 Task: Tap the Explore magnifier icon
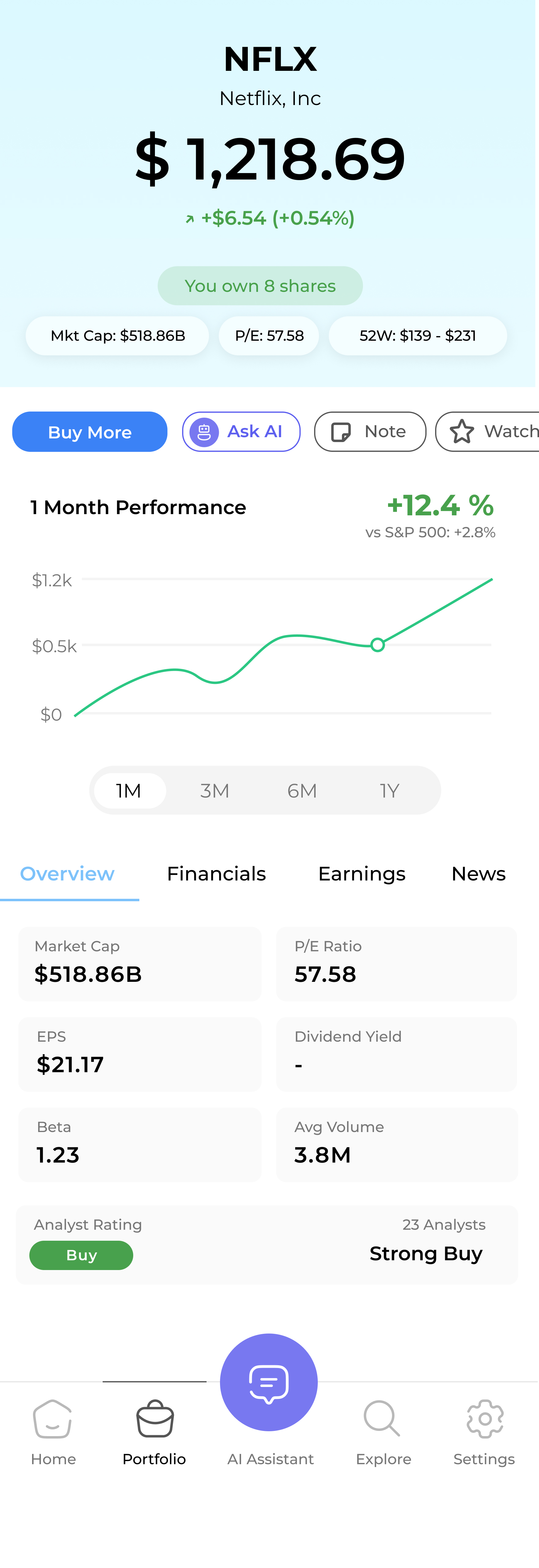382,1419
